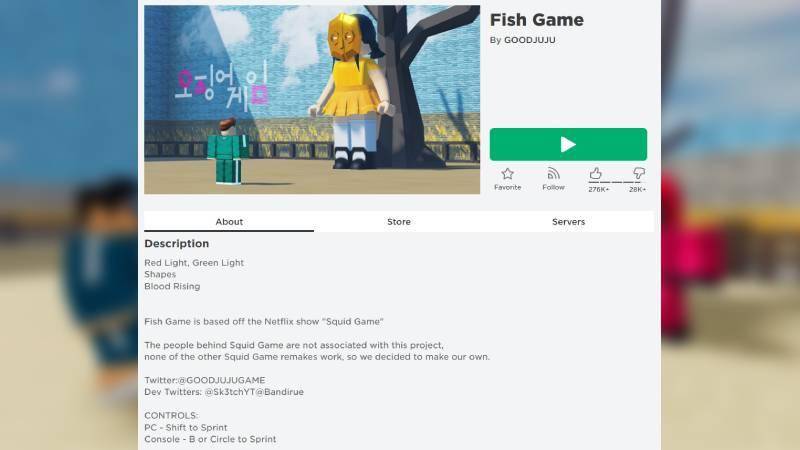800x450 pixels.
Task: Click the Favorite star icon
Action: [x=507, y=174]
